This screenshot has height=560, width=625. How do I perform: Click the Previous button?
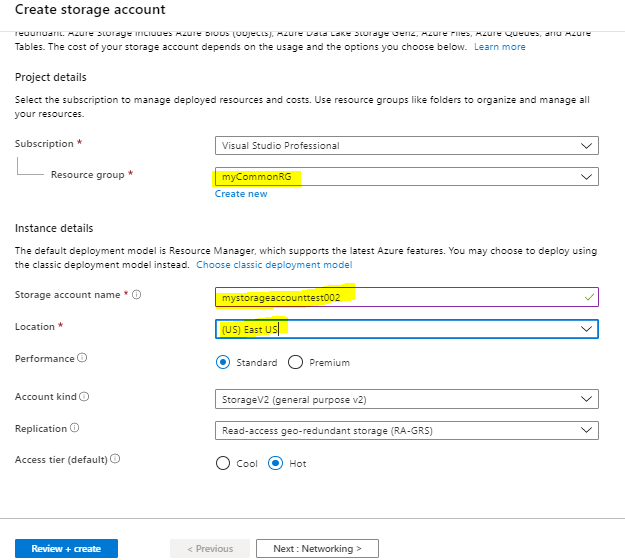pyautogui.click(x=209, y=548)
